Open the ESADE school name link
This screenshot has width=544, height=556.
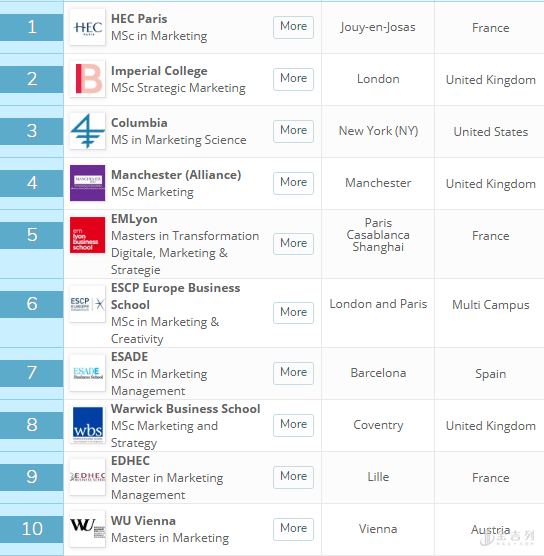coord(129,357)
